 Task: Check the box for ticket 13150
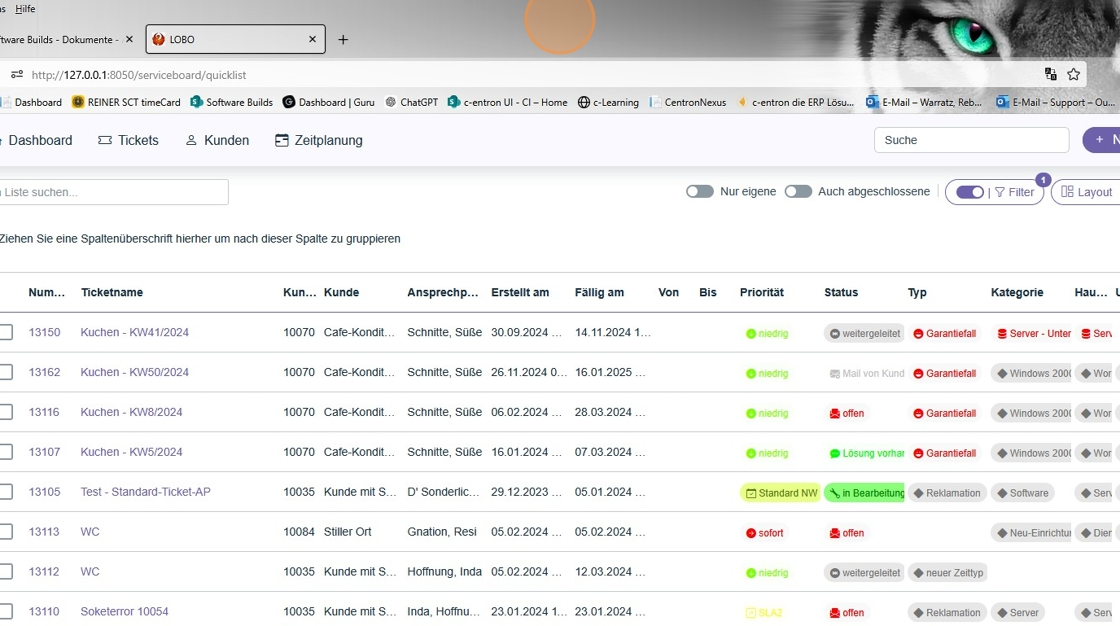(x=6, y=332)
